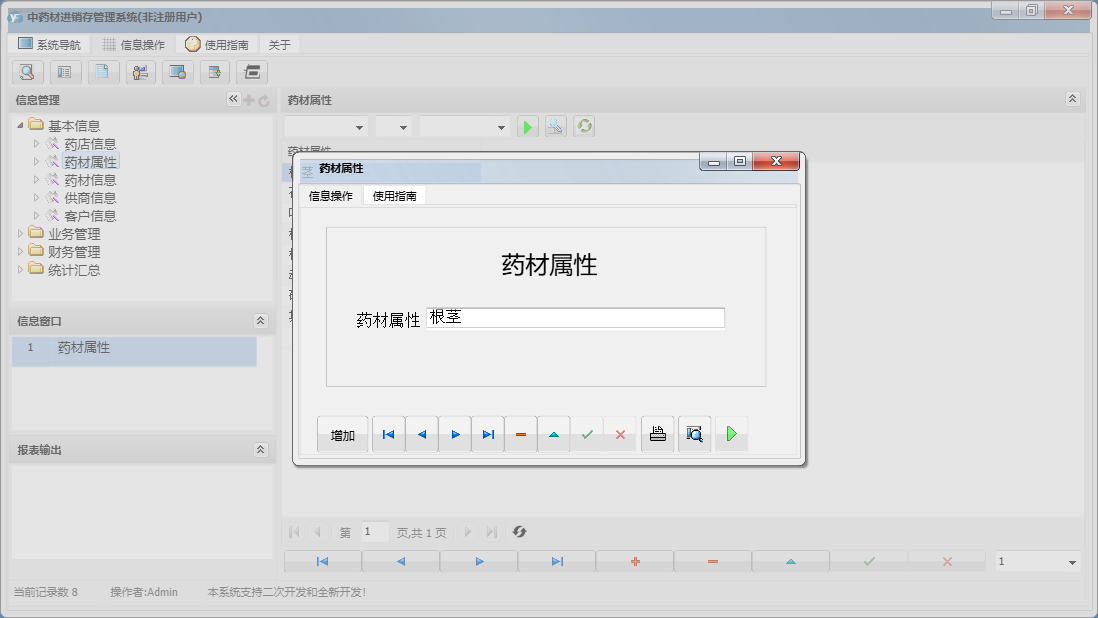Click the monitor/display icon on the toolbar
The height and width of the screenshot is (618, 1098).
[180, 72]
